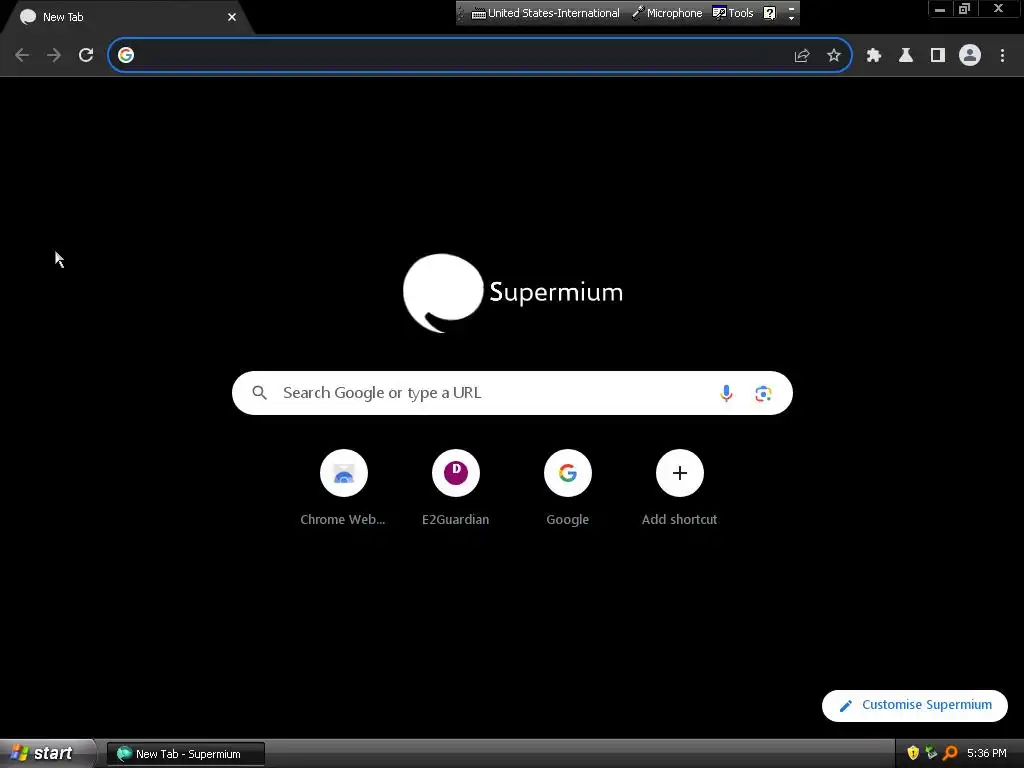Click Chrome Web... shortcut label
Viewport: 1024px width, 768px height.
point(343,520)
